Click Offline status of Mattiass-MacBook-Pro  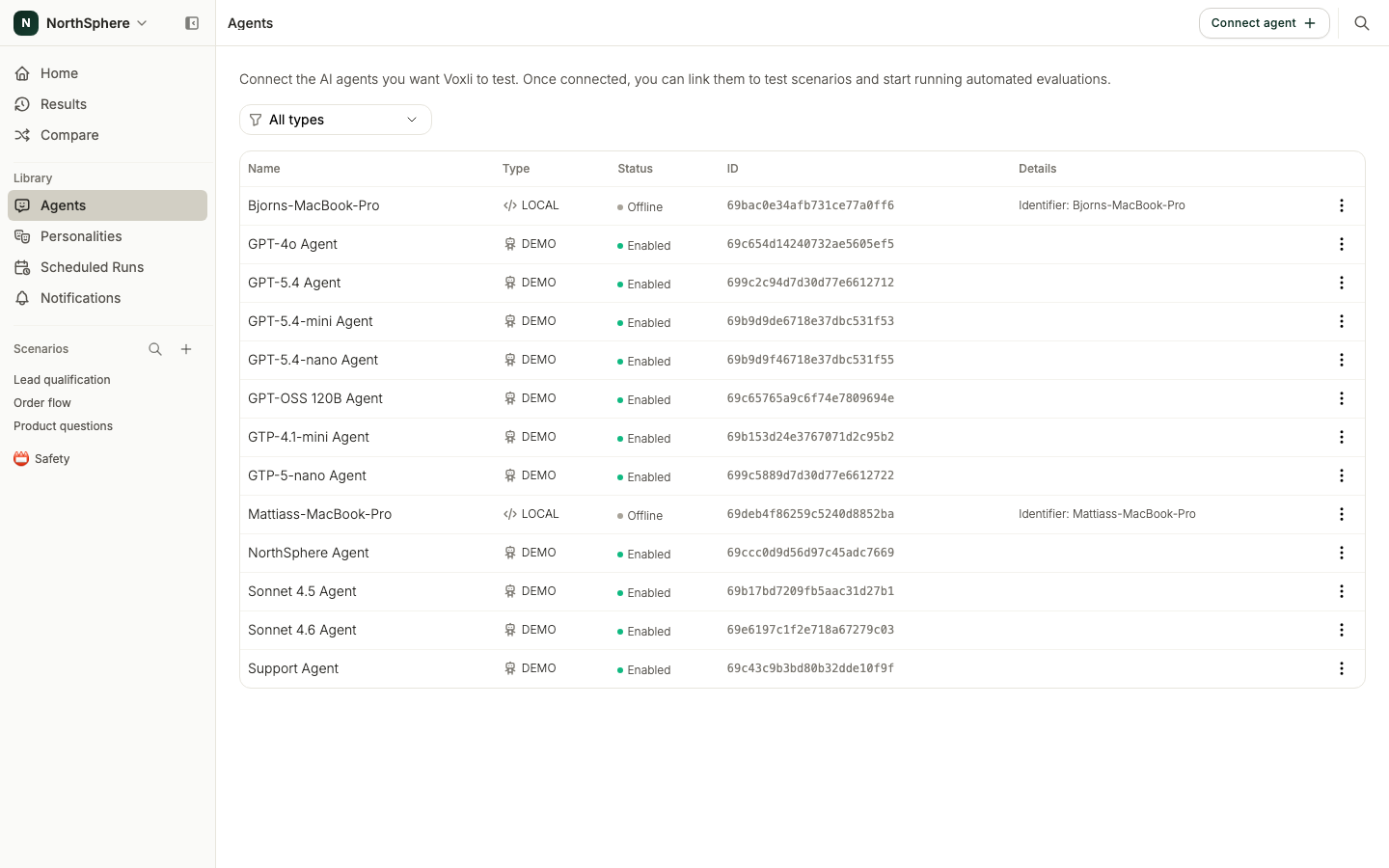[x=640, y=516]
